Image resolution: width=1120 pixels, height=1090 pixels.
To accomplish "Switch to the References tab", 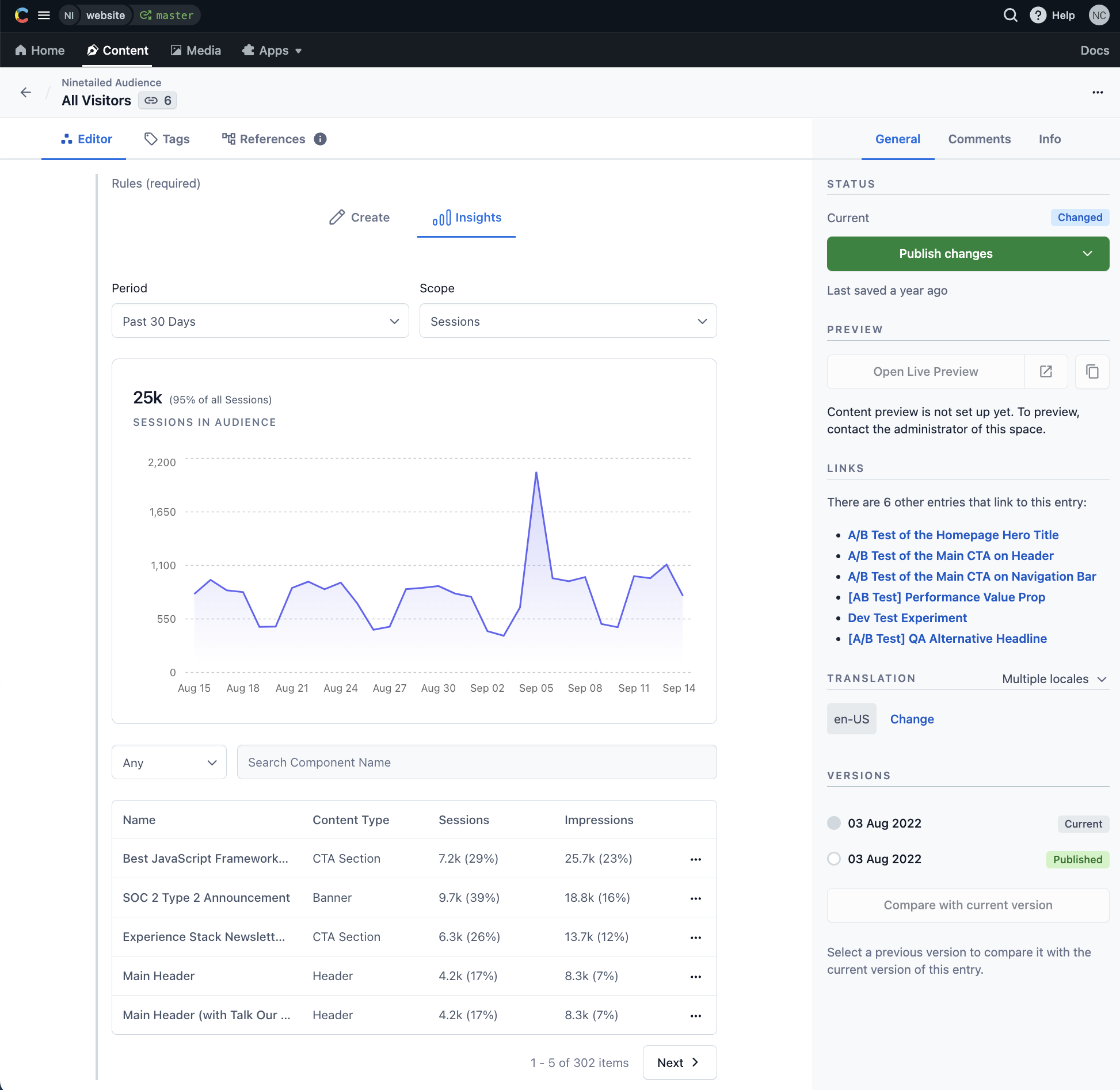I will [x=264, y=139].
